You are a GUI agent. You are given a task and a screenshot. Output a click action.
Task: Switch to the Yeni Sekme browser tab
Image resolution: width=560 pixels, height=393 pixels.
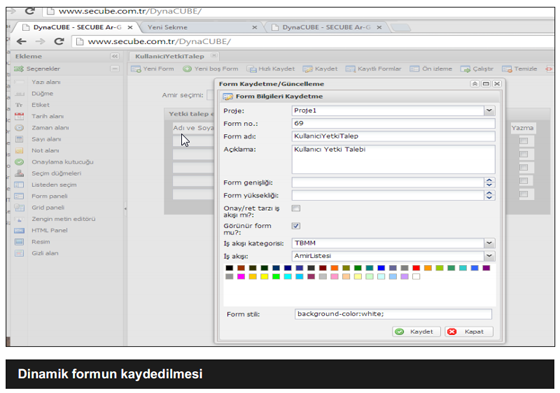(202, 27)
